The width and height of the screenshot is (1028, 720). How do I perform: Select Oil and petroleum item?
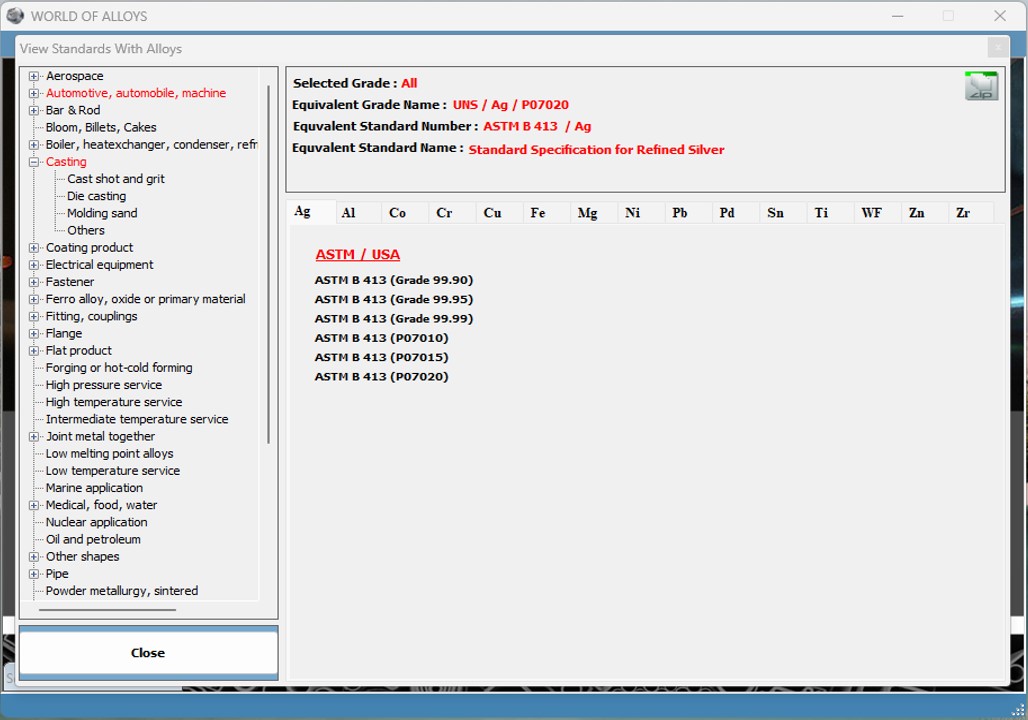pos(93,540)
